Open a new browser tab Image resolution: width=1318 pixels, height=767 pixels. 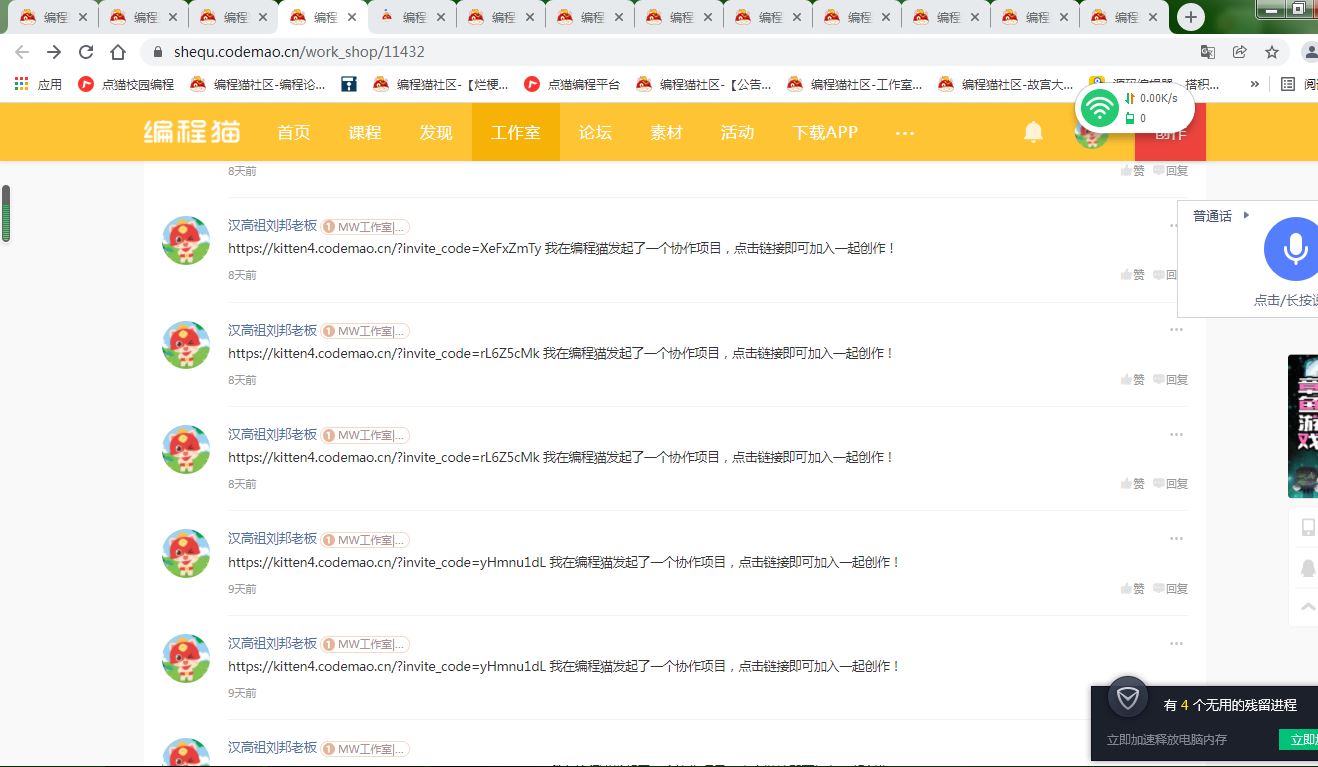(1190, 17)
